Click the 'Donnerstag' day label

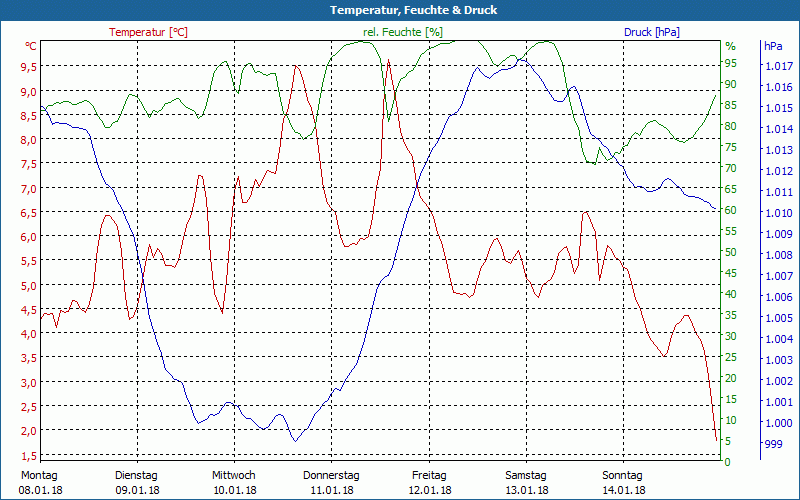point(331,476)
